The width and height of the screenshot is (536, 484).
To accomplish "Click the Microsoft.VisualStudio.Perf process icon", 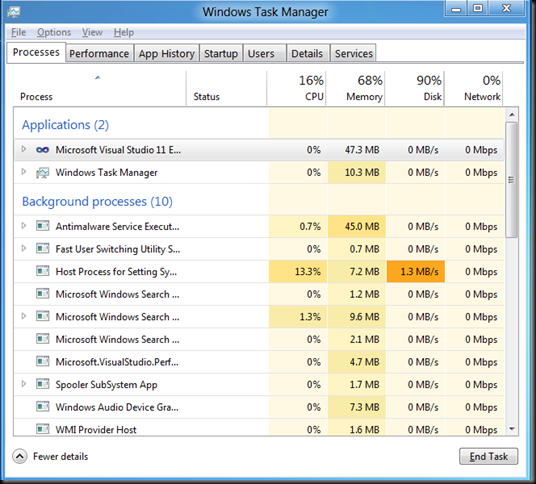I will [43, 361].
